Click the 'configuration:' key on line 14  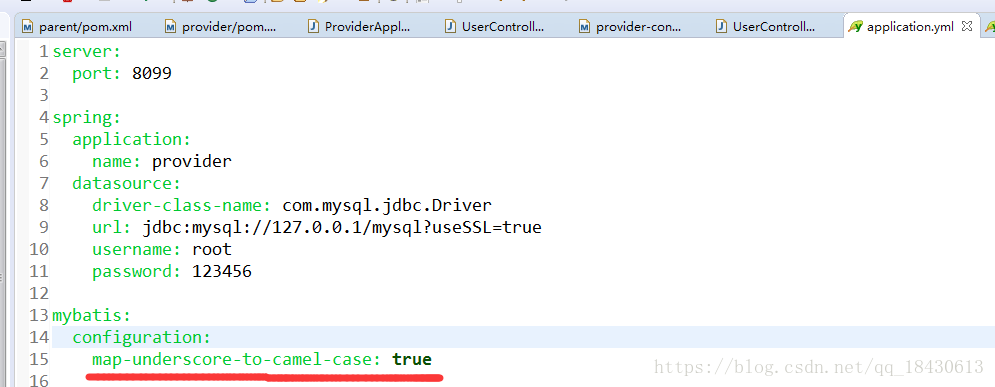[x=142, y=337]
